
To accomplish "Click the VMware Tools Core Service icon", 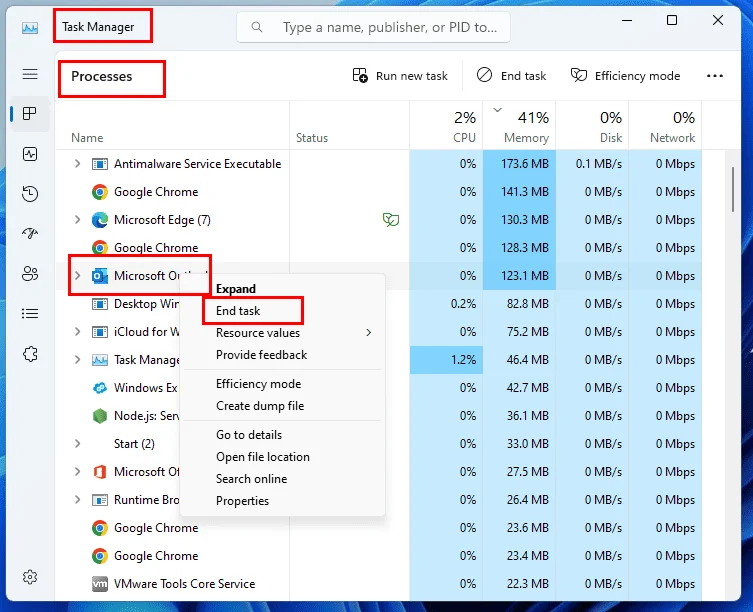I will [100, 584].
